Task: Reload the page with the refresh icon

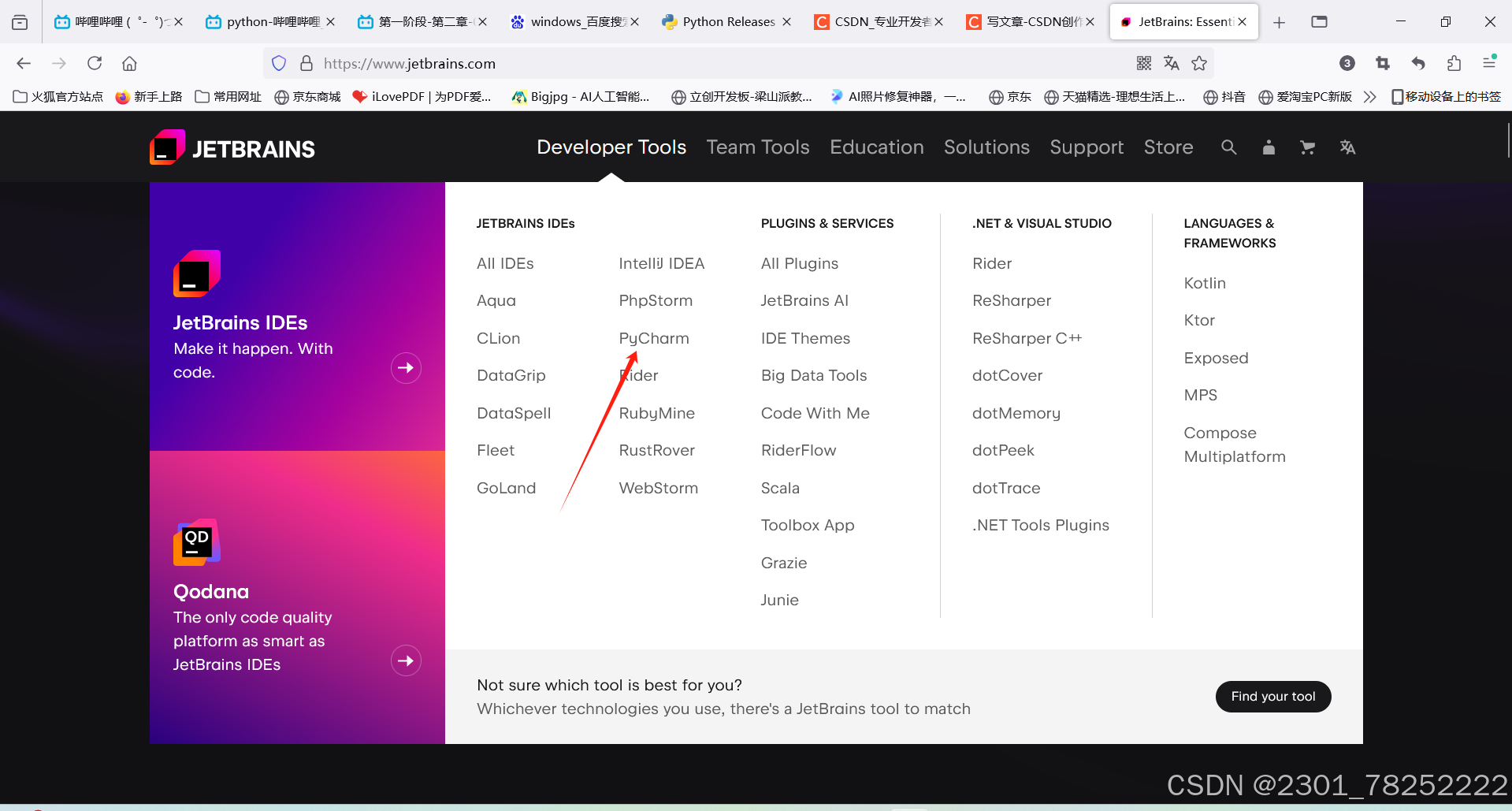Action: click(95, 63)
